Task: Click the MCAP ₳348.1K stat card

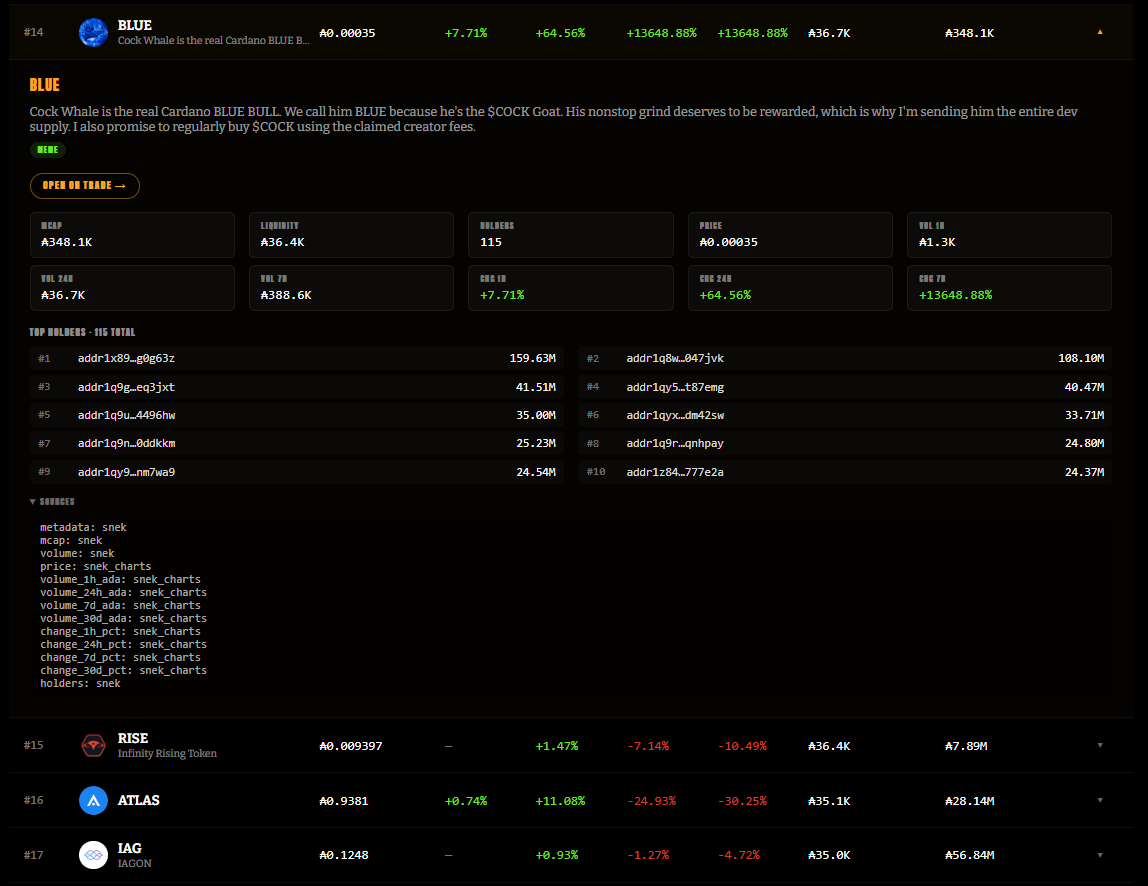Action: [133, 235]
